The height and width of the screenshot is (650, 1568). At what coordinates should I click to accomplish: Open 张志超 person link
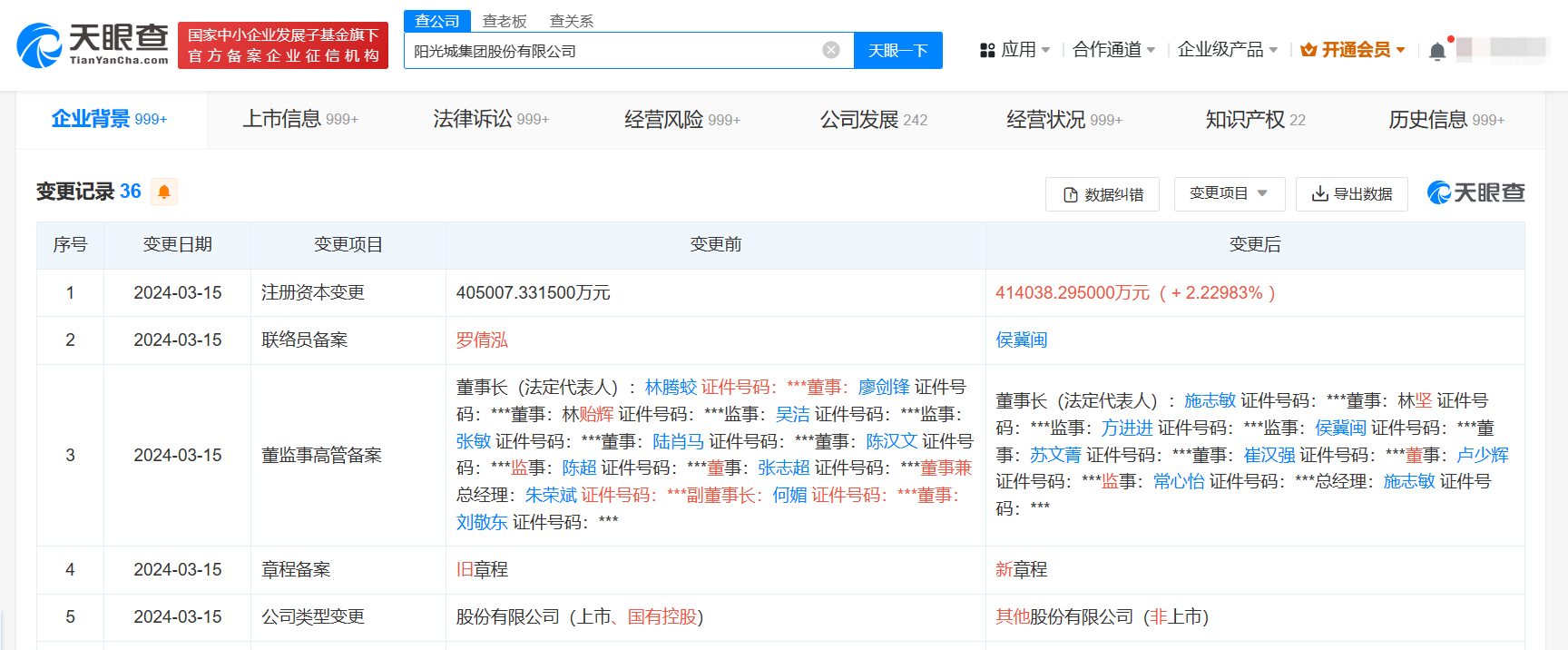pyautogui.click(x=784, y=468)
